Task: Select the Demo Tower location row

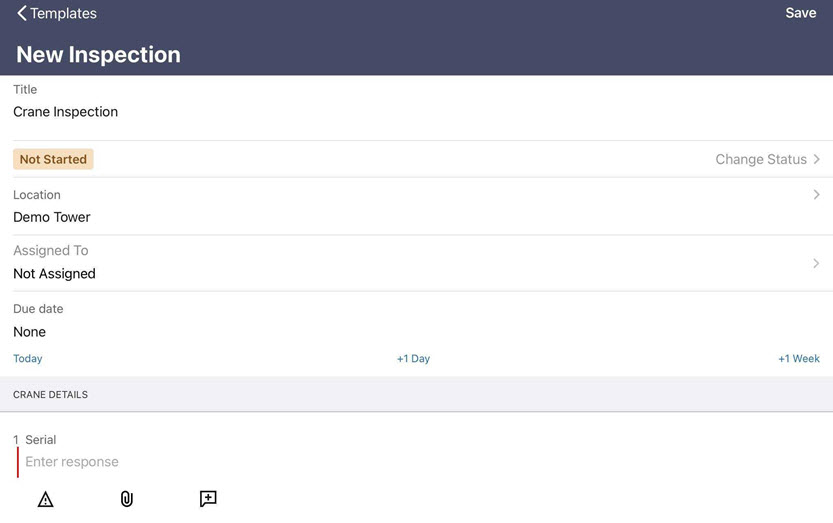Action: (416, 206)
